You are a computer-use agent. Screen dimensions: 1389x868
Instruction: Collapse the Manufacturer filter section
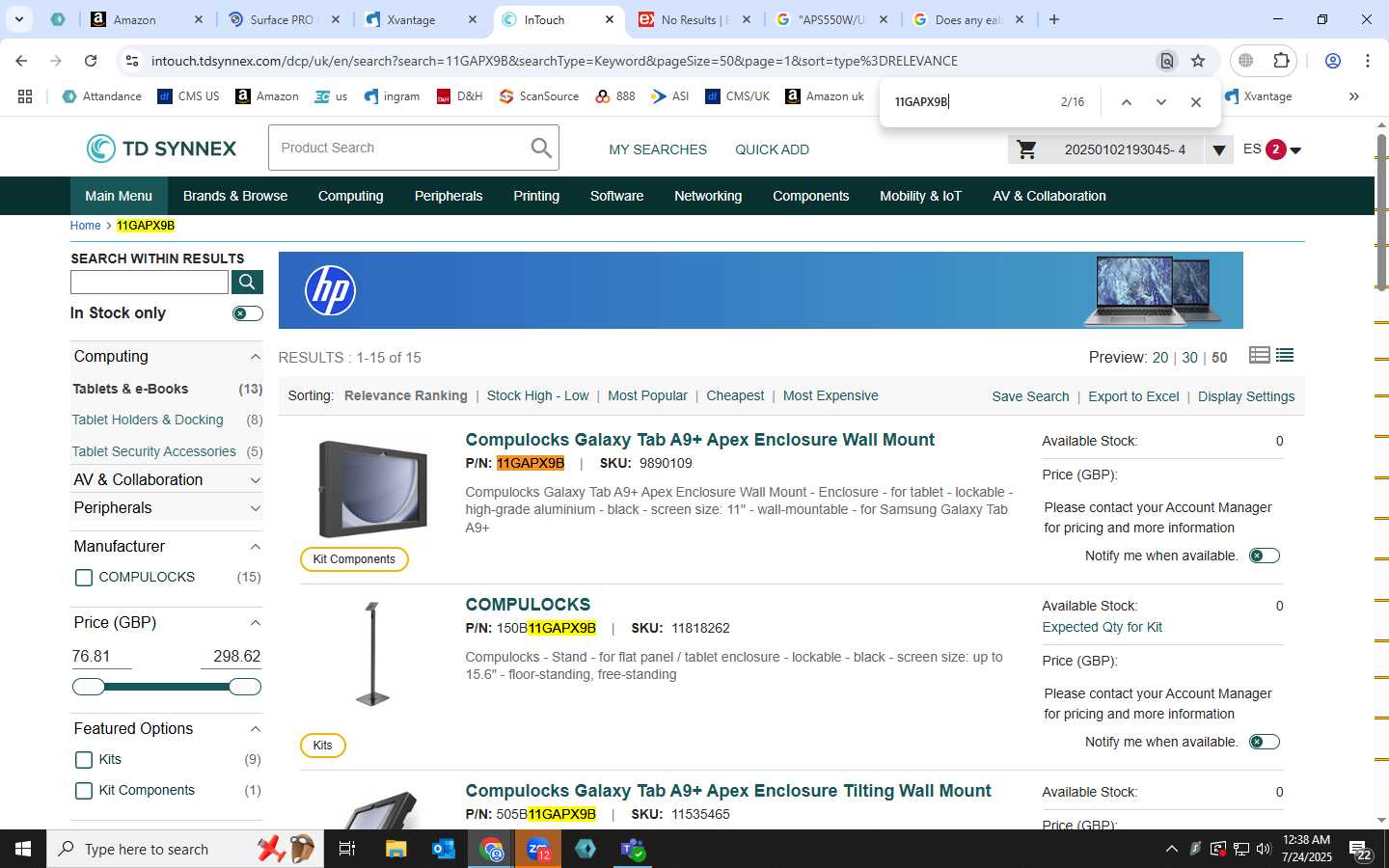(x=255, y=547)
